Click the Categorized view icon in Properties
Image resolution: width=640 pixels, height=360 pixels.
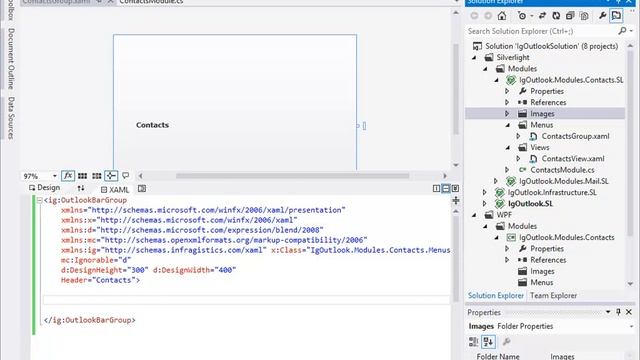point(473,342)
